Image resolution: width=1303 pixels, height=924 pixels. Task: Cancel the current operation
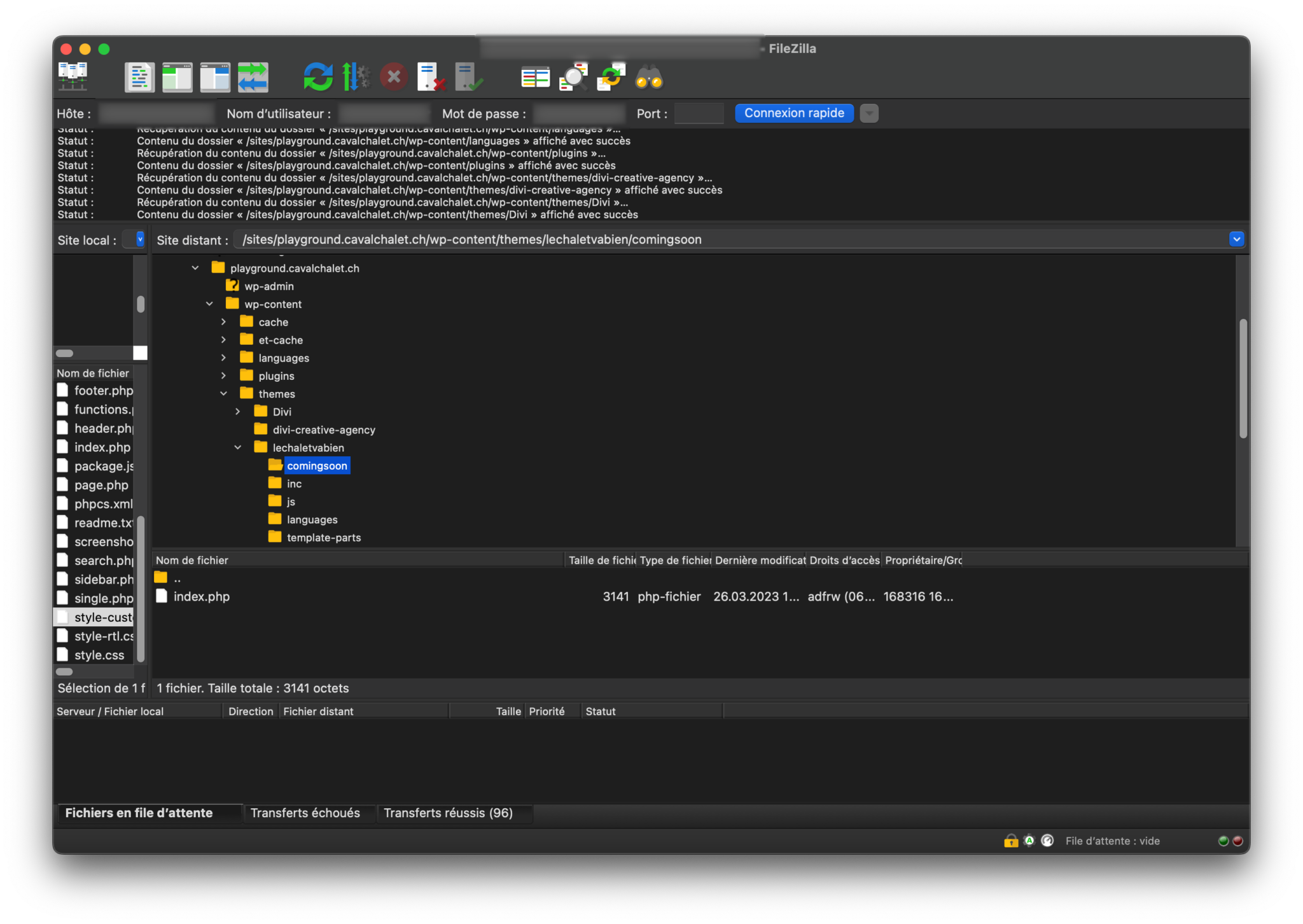pyautogui.click(x=394, y=77)
